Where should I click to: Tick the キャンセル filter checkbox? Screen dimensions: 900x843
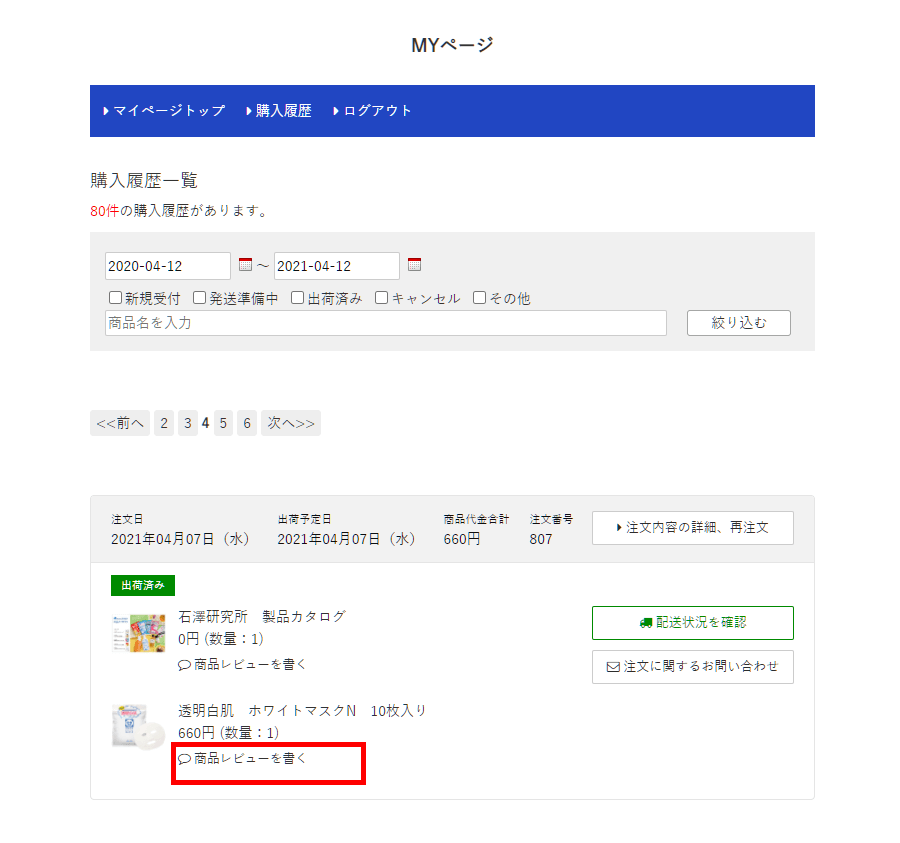point(381,298)
